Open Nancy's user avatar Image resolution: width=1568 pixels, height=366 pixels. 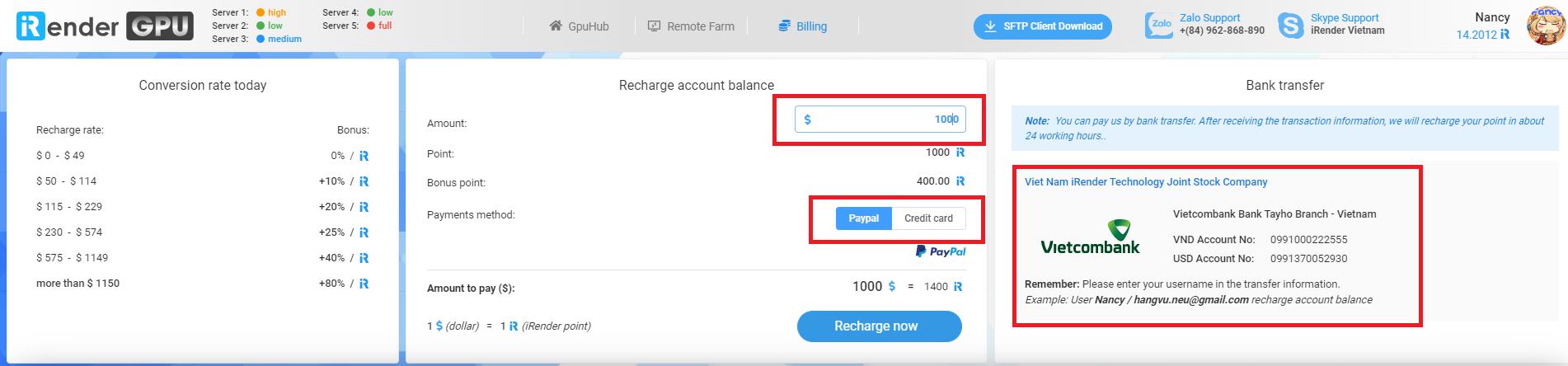click(1546, 25)
